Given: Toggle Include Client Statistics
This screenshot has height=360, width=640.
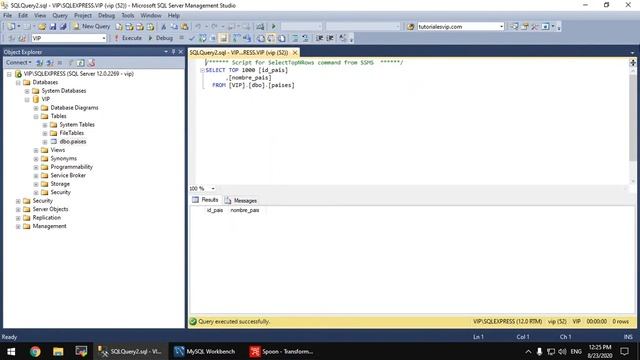Looking at the screenshot, I should tap(247, 38).
